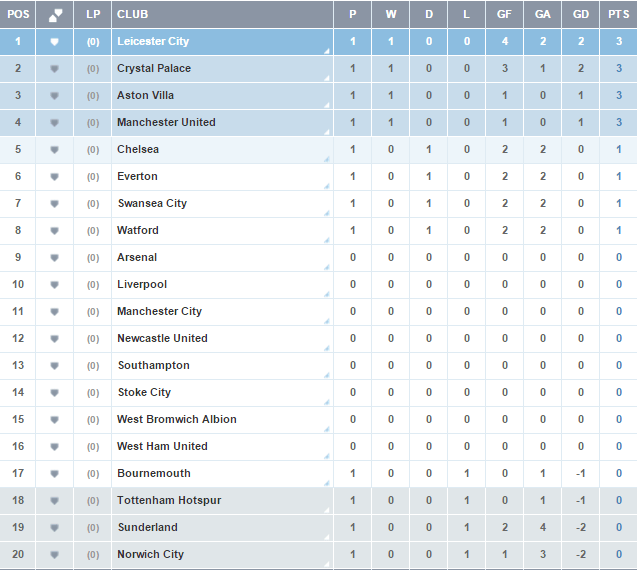Image resolution: width=637 pixels, height=570 pixels.
Task: Click the position movement arrows header icon
Action: 55,15
